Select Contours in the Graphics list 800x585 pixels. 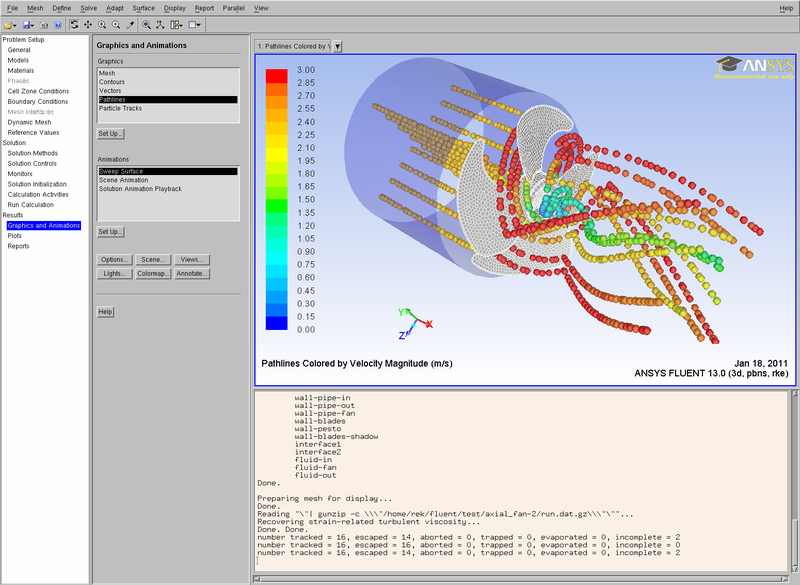click(x=111, y=82)
